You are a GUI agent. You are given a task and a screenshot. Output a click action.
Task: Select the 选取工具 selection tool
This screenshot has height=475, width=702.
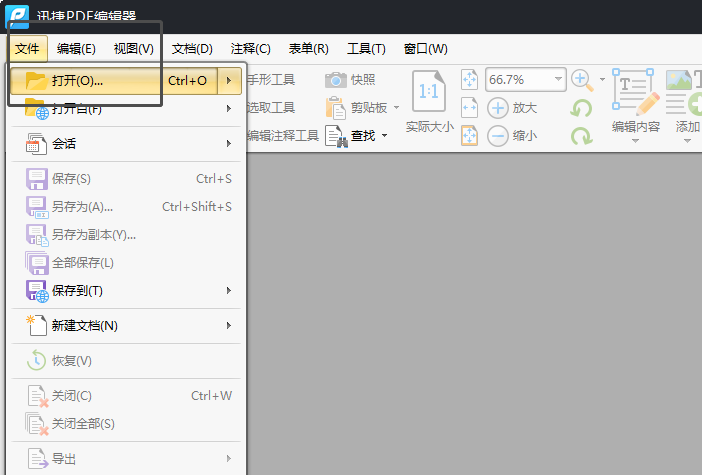pyautogui.click(x=270, y=107)
